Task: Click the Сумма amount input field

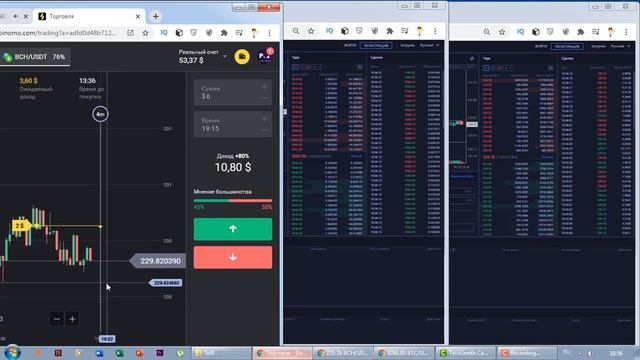Action: click(x=233, y=93)
